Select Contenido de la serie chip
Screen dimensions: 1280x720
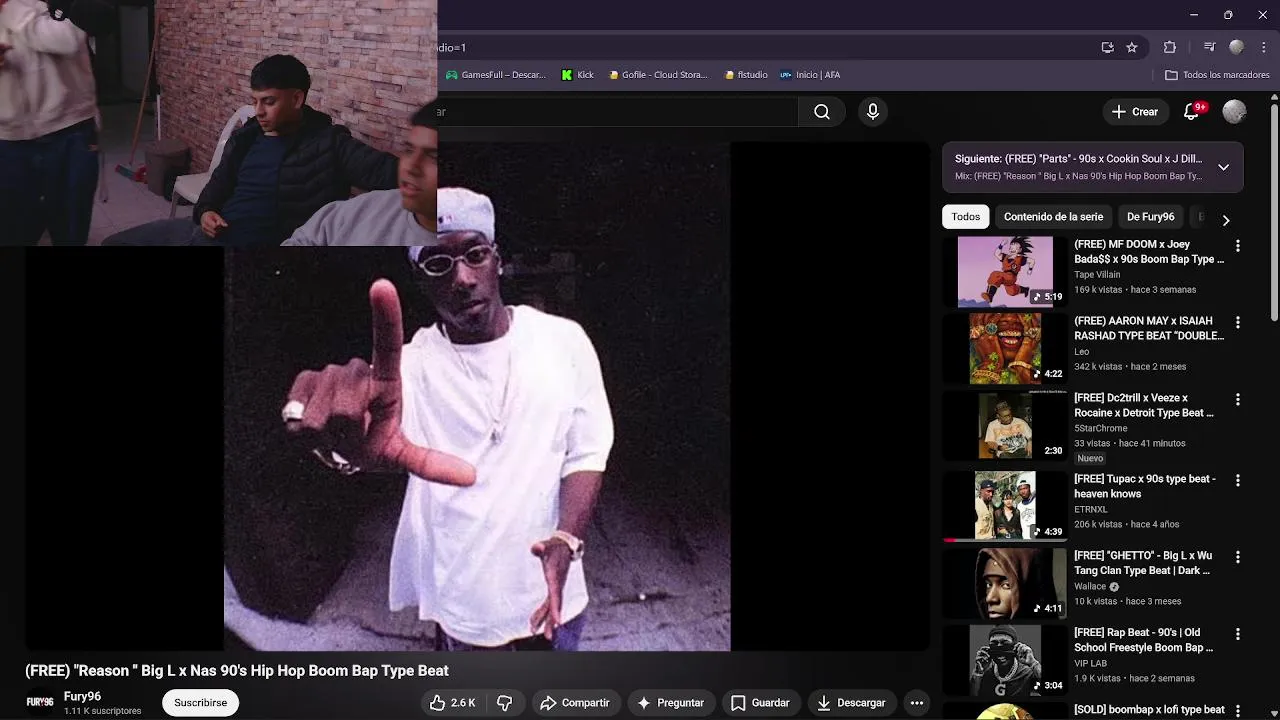tap(1053, 217)
